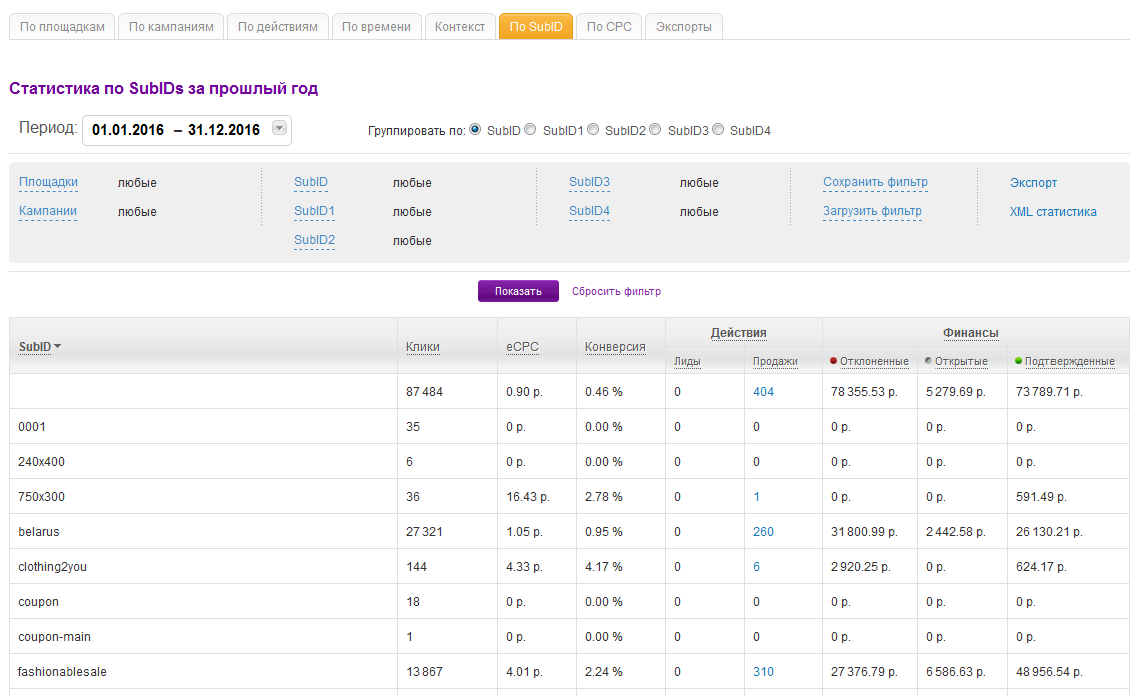Image resolution: width=1139 pixels, height=696 pixels.
Task: Click the Показать button
Action: pyautogui.click(x=518, y=291)
